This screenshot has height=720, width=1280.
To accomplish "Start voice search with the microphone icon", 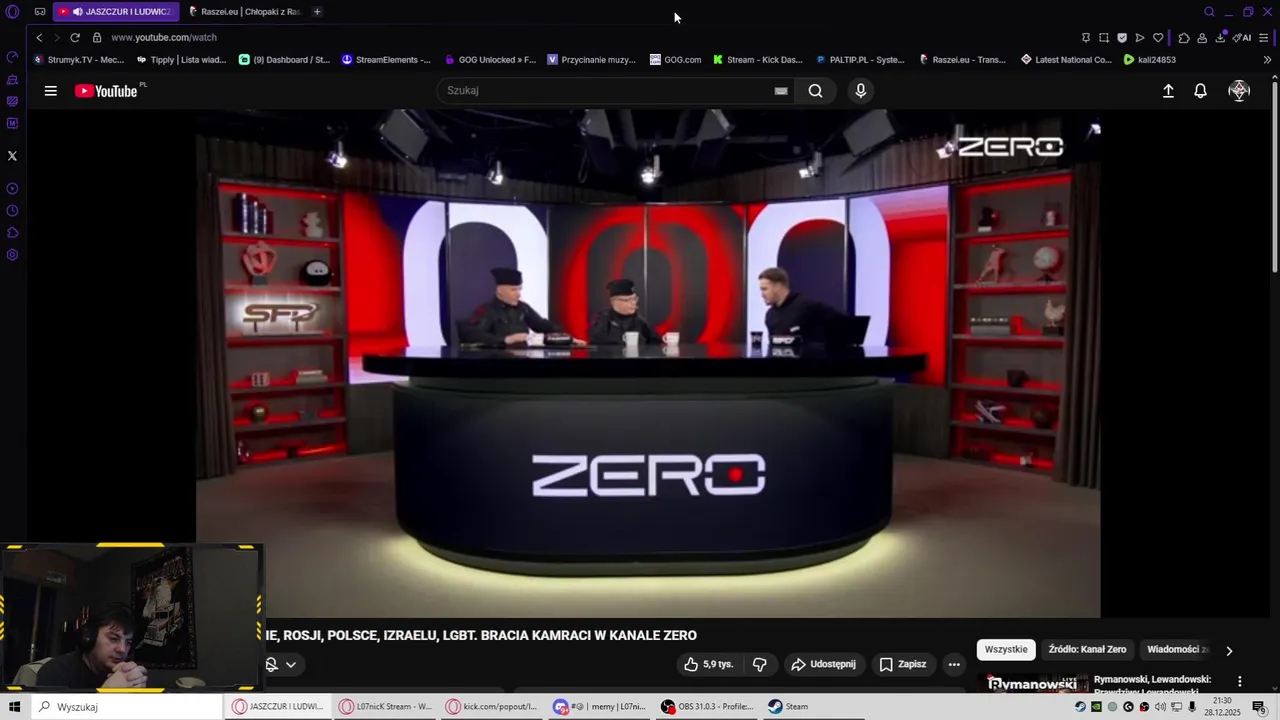I will pos(860,91).
